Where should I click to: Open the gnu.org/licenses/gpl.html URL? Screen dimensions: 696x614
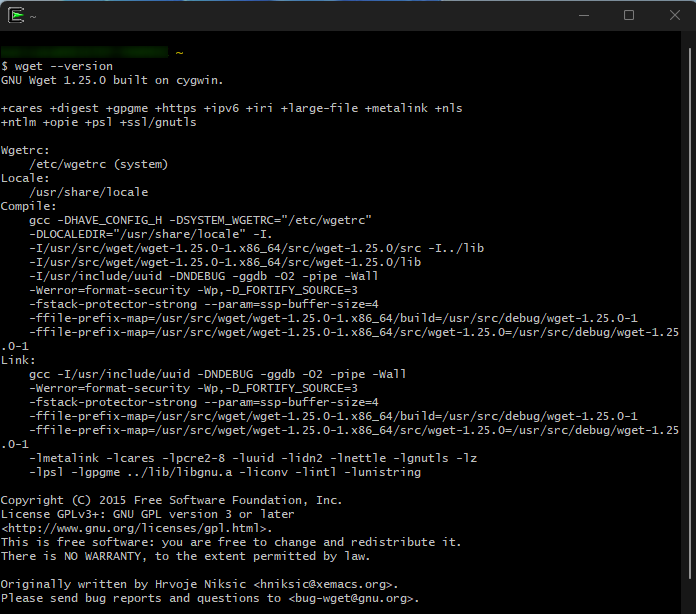(x=136, y=528)
